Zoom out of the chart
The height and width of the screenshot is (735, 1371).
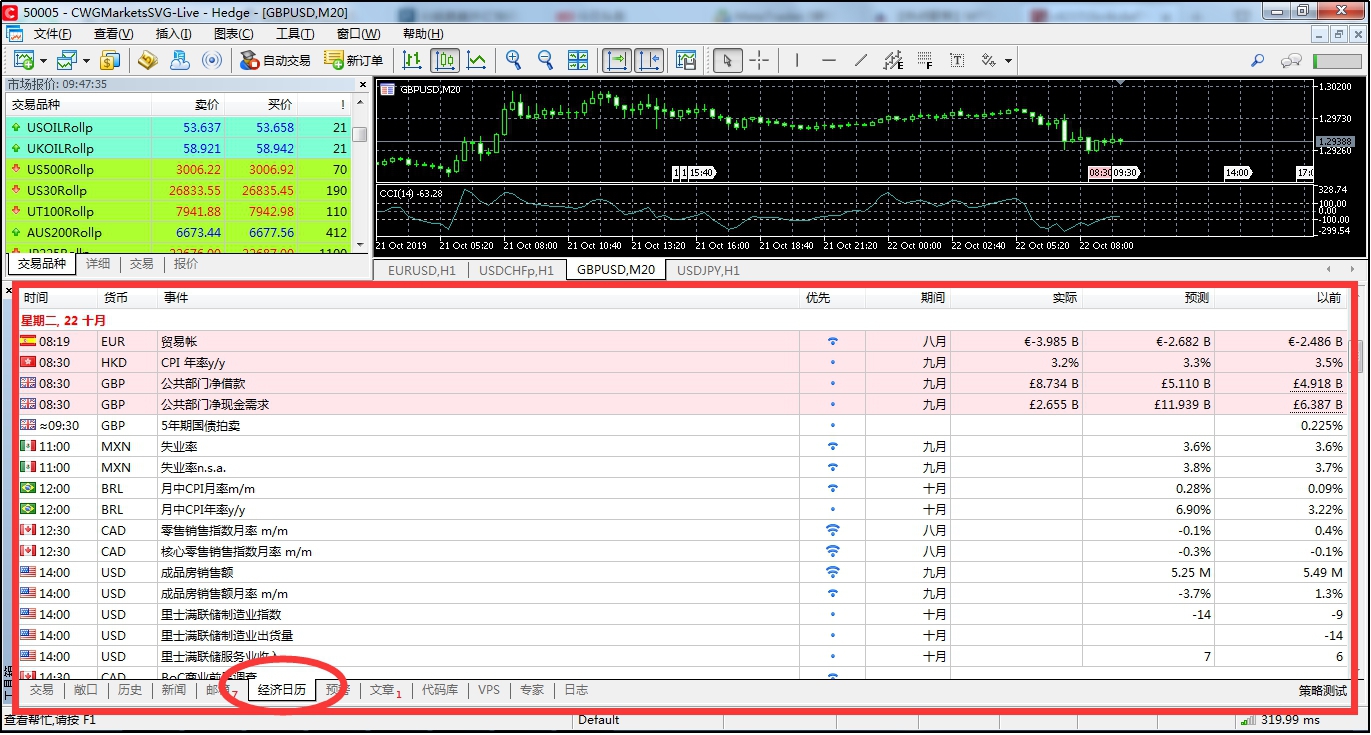pyautogui.click(x=545, y=61)
